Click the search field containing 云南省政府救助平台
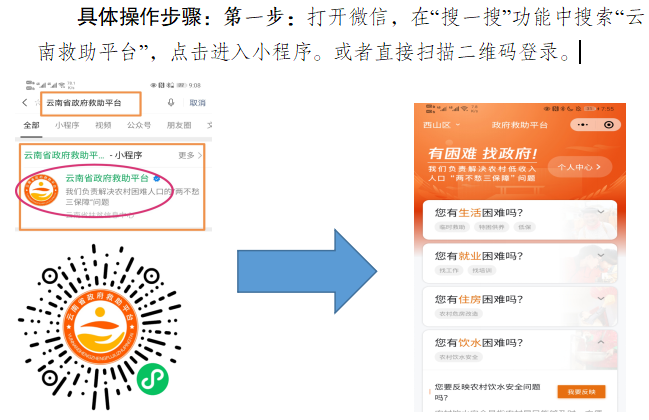 (x=91, y=103)
